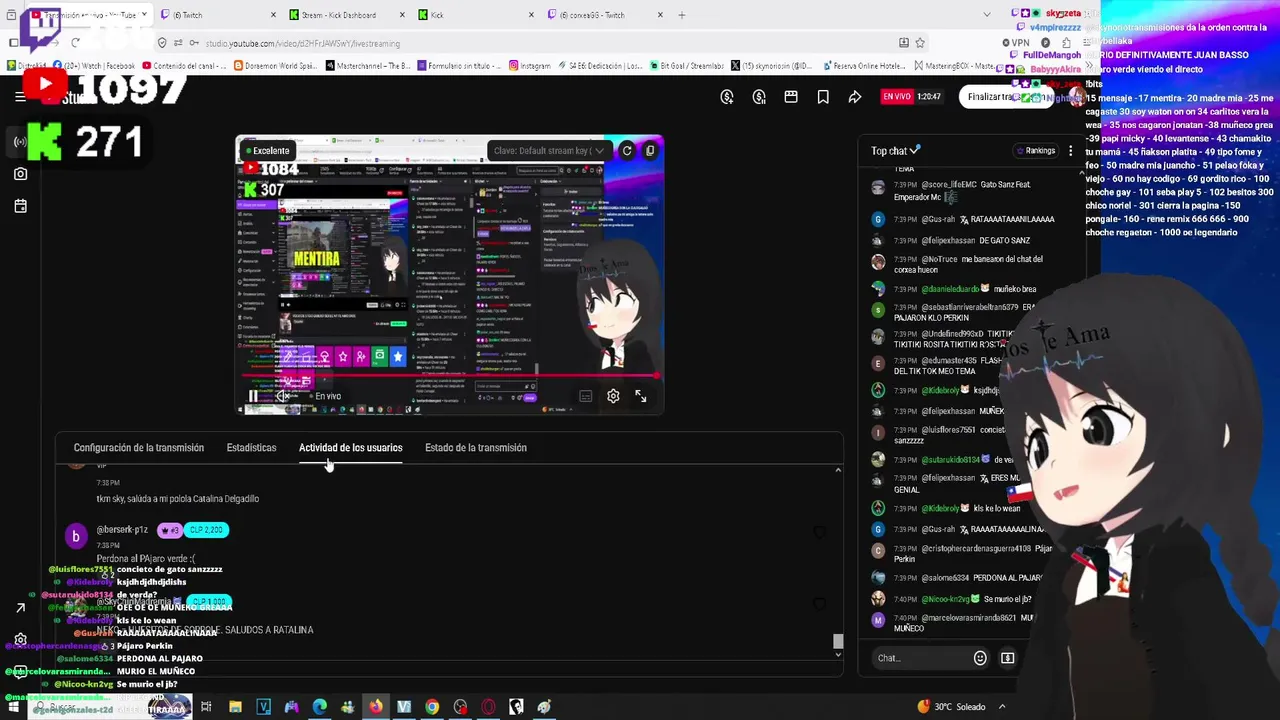Screen dimensions: 1280x720
Task: Click the CLP 2,200 Super Chat badge
Action: (206, 530)
